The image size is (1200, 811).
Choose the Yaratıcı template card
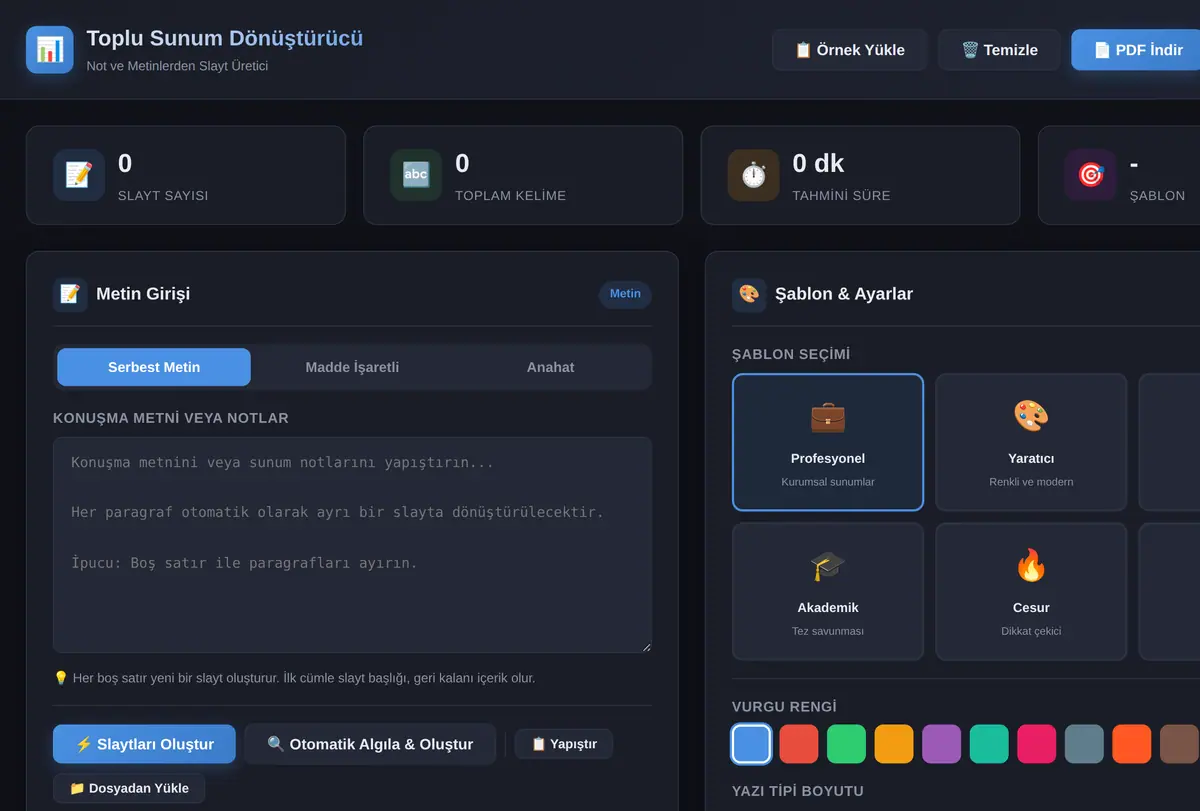tap(1031, 442)
